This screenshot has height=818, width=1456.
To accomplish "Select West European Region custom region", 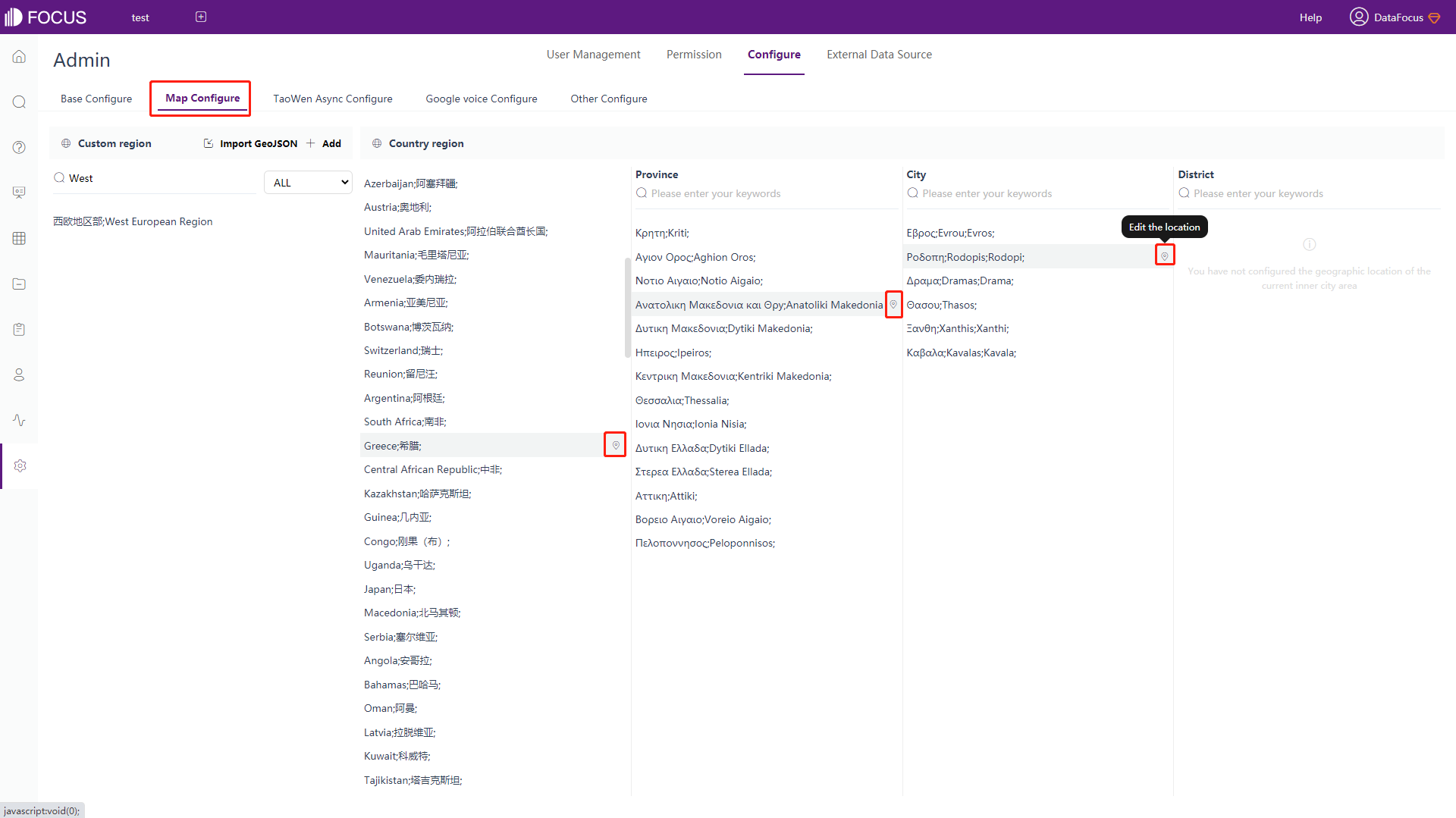I will tap(133, 221).
